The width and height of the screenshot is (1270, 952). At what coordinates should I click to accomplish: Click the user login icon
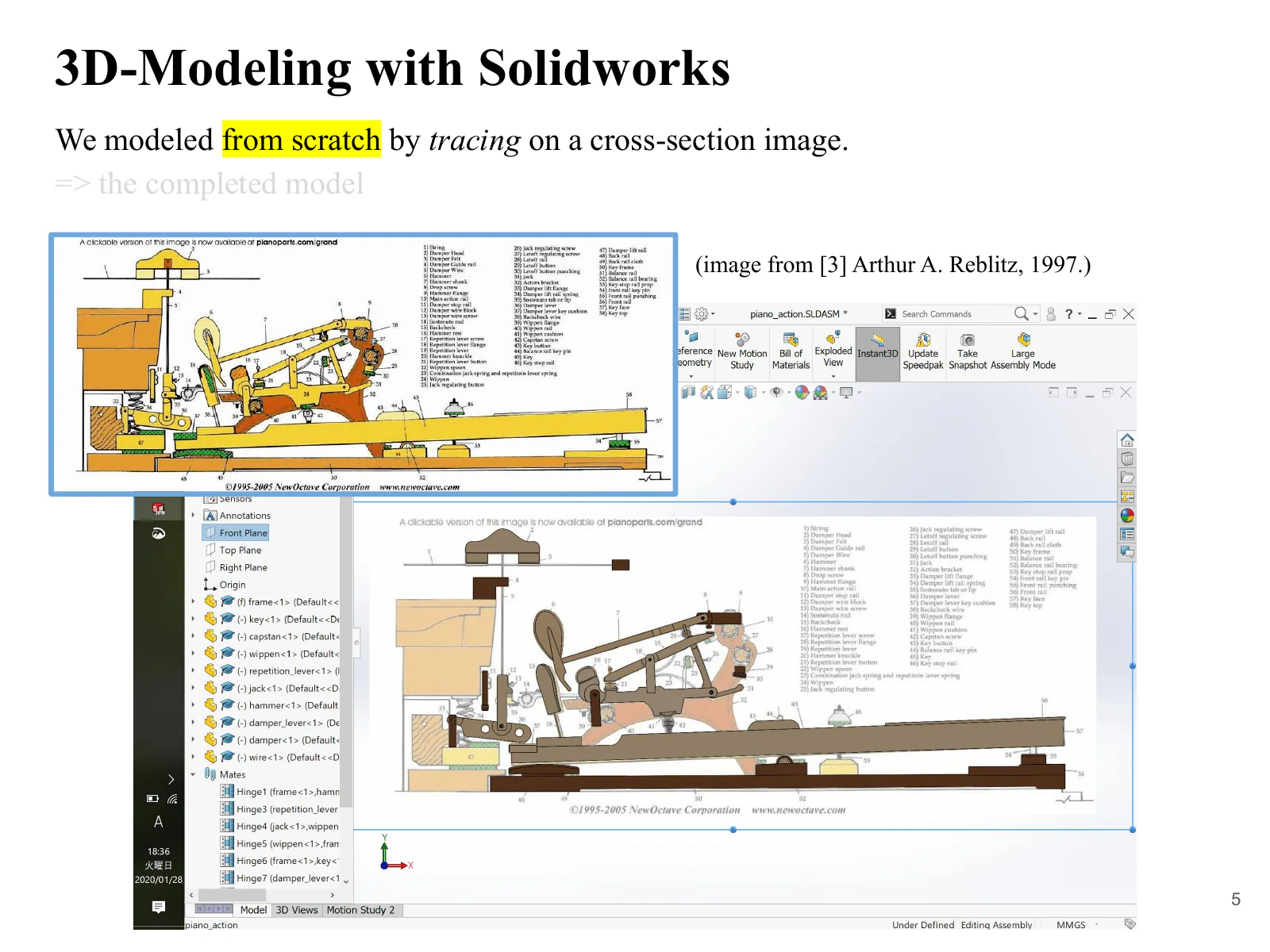1051,314
